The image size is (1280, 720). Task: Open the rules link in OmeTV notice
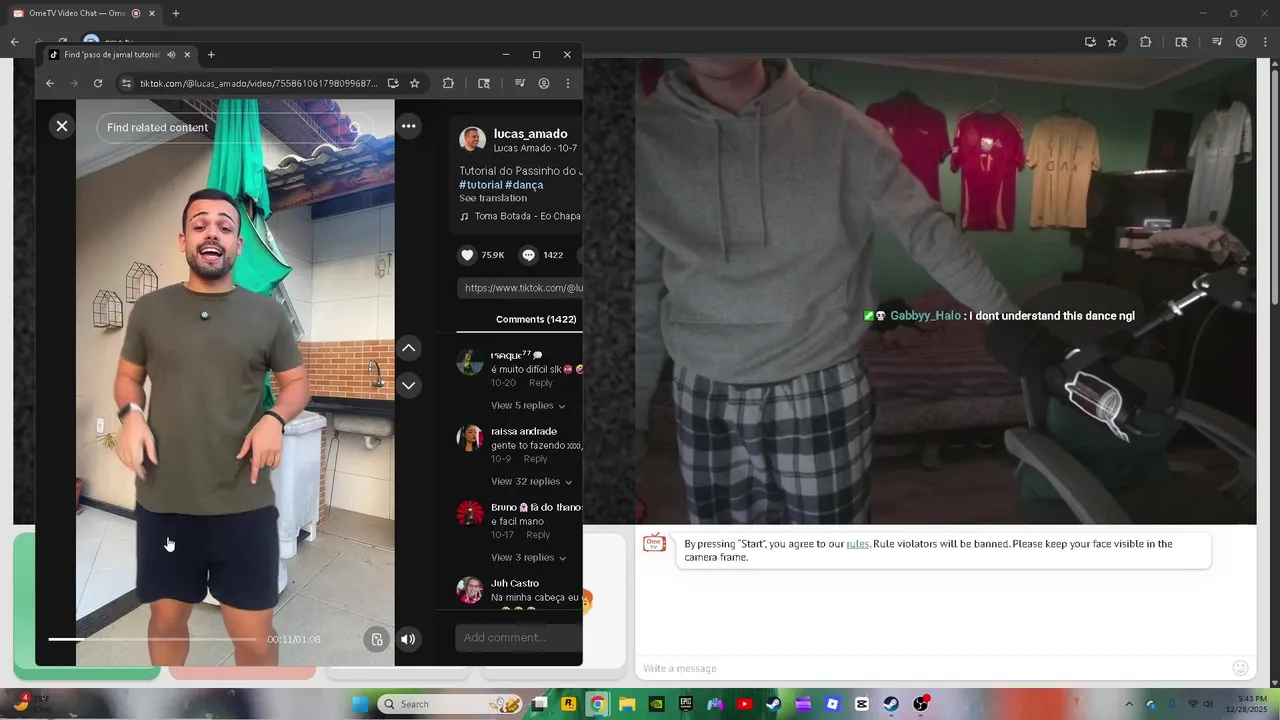tap(857, 544)
